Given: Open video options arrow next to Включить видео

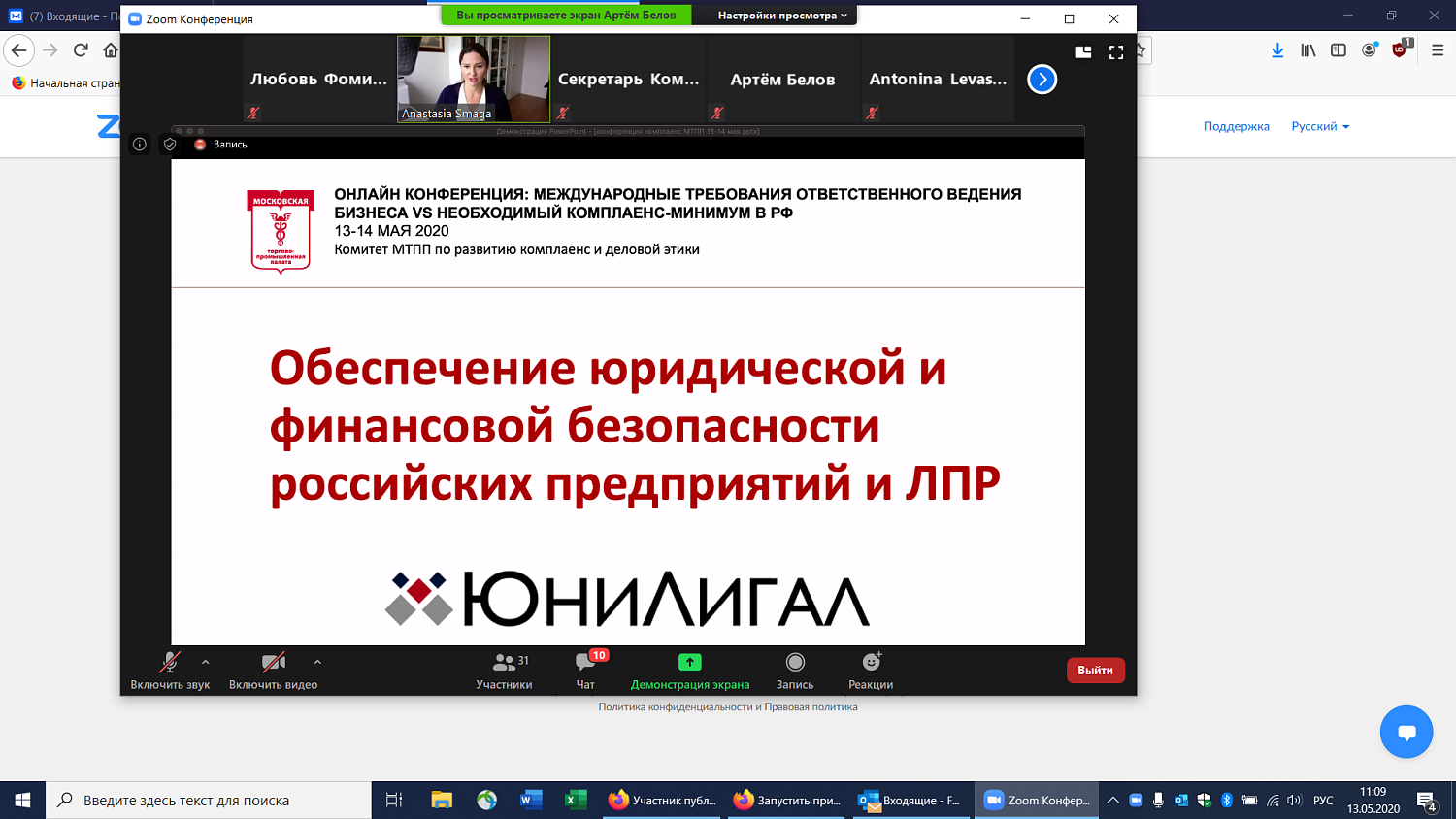Looking at the screenshot, I should point(317,663).
